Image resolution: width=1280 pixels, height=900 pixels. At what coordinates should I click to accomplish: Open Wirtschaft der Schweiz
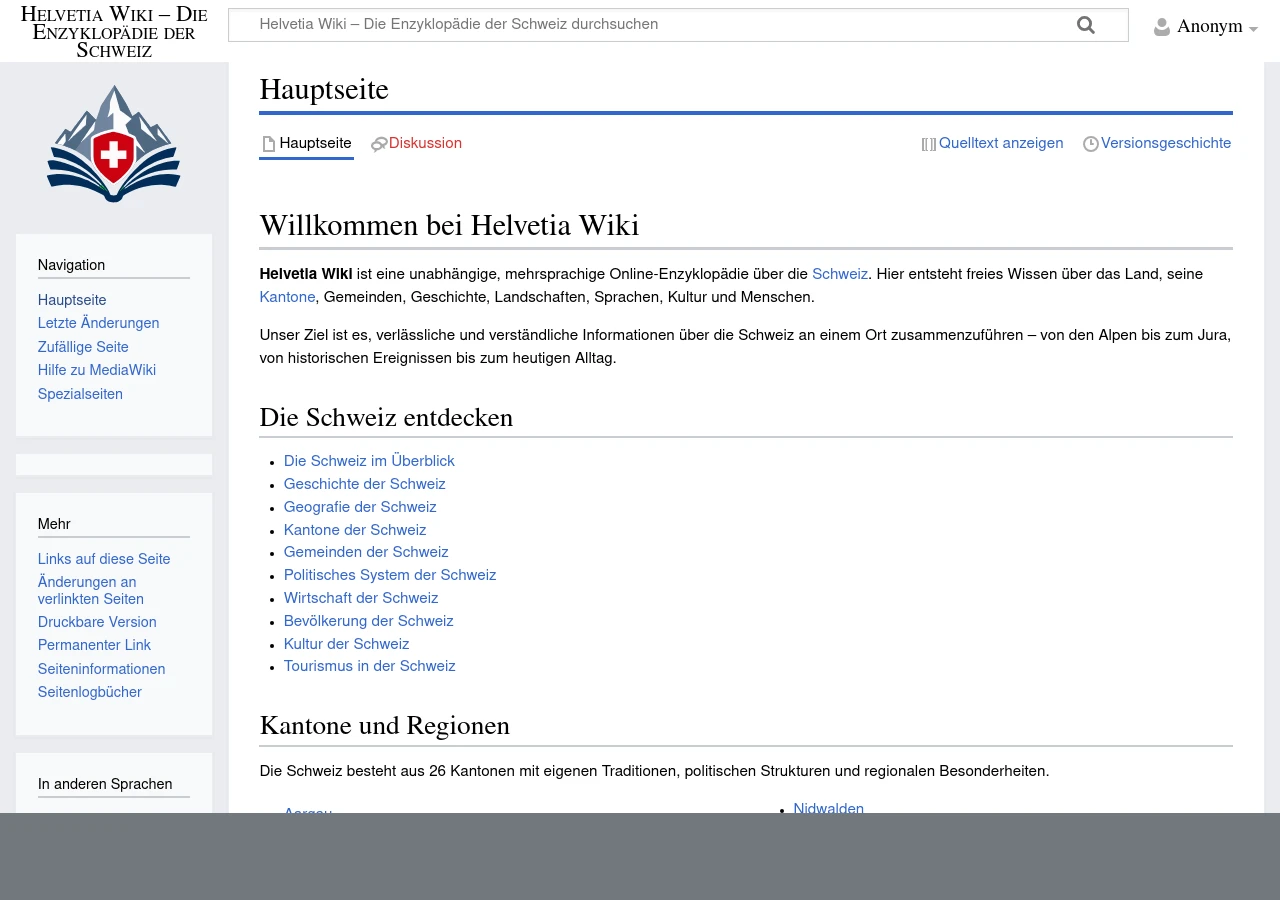pyautogui.click(x=361, y=599)
